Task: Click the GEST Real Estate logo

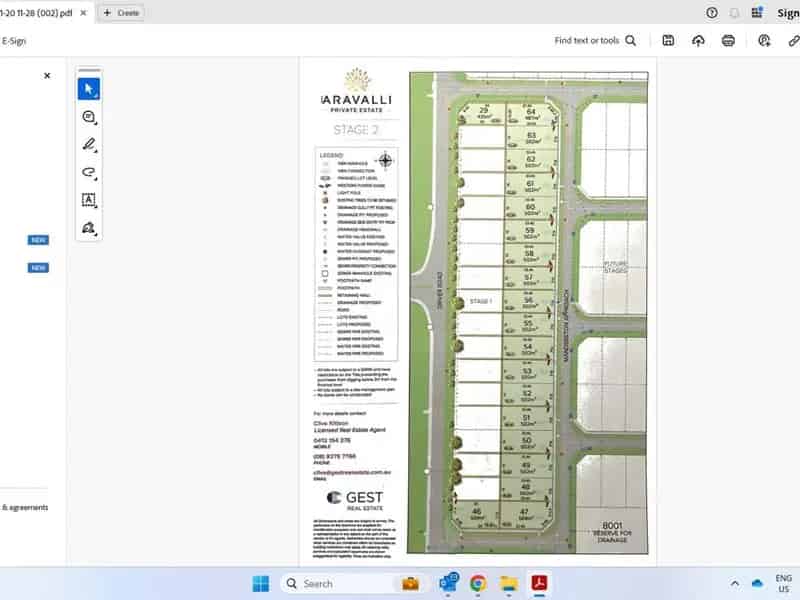Action: (355, 500)
